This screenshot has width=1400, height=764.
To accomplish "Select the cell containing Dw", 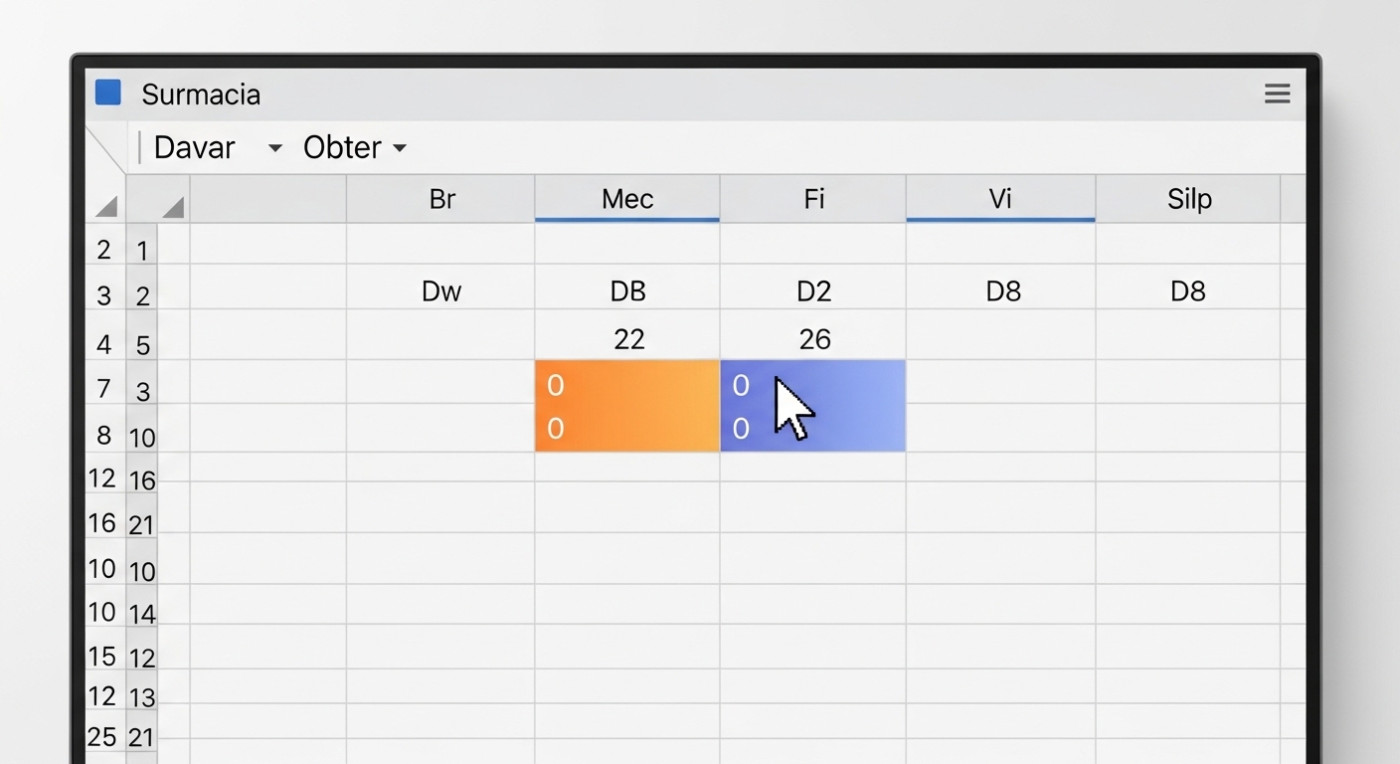I will (x=441, y=291).
